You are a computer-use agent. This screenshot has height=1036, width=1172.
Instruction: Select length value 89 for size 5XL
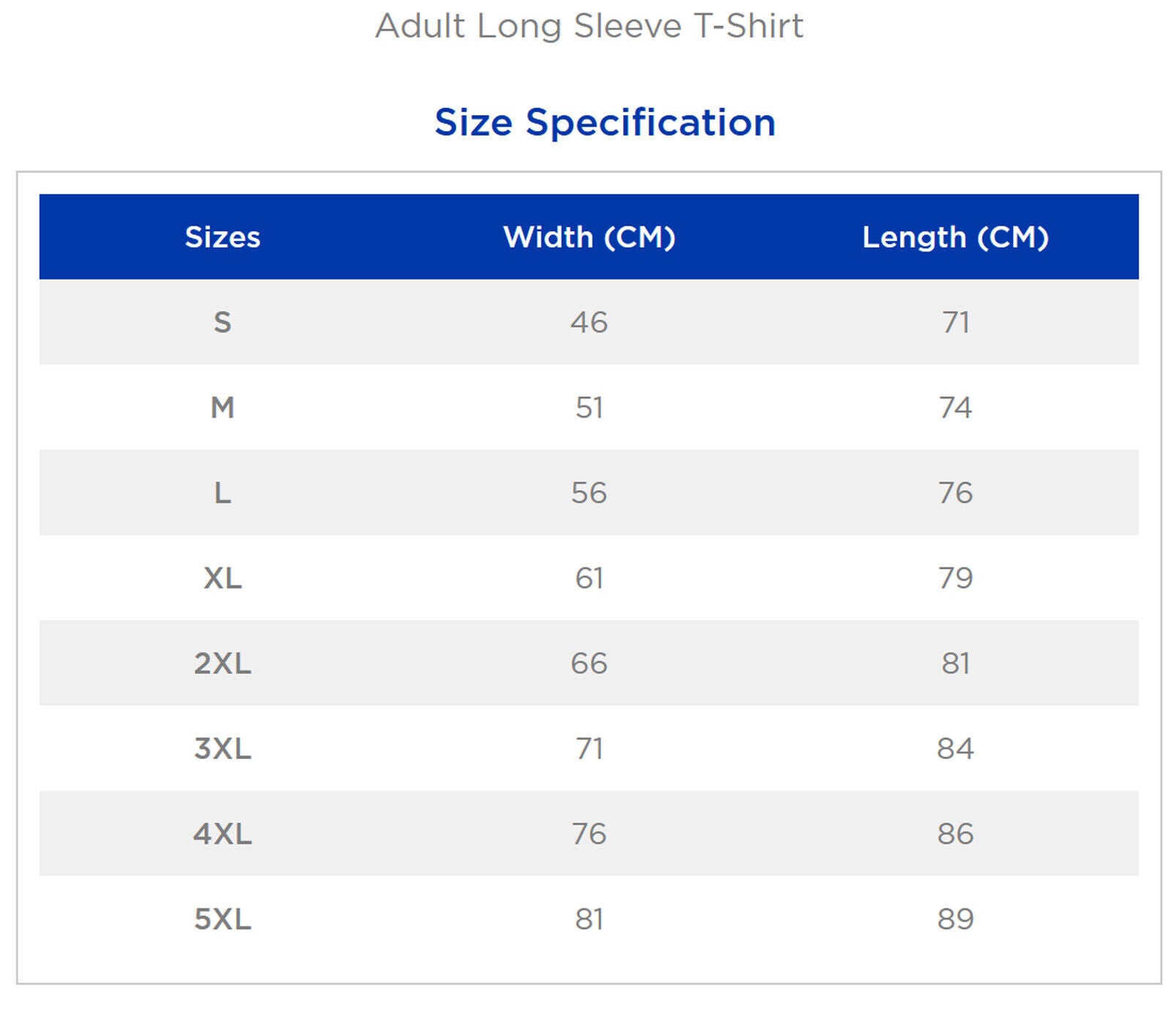point(955,919)
